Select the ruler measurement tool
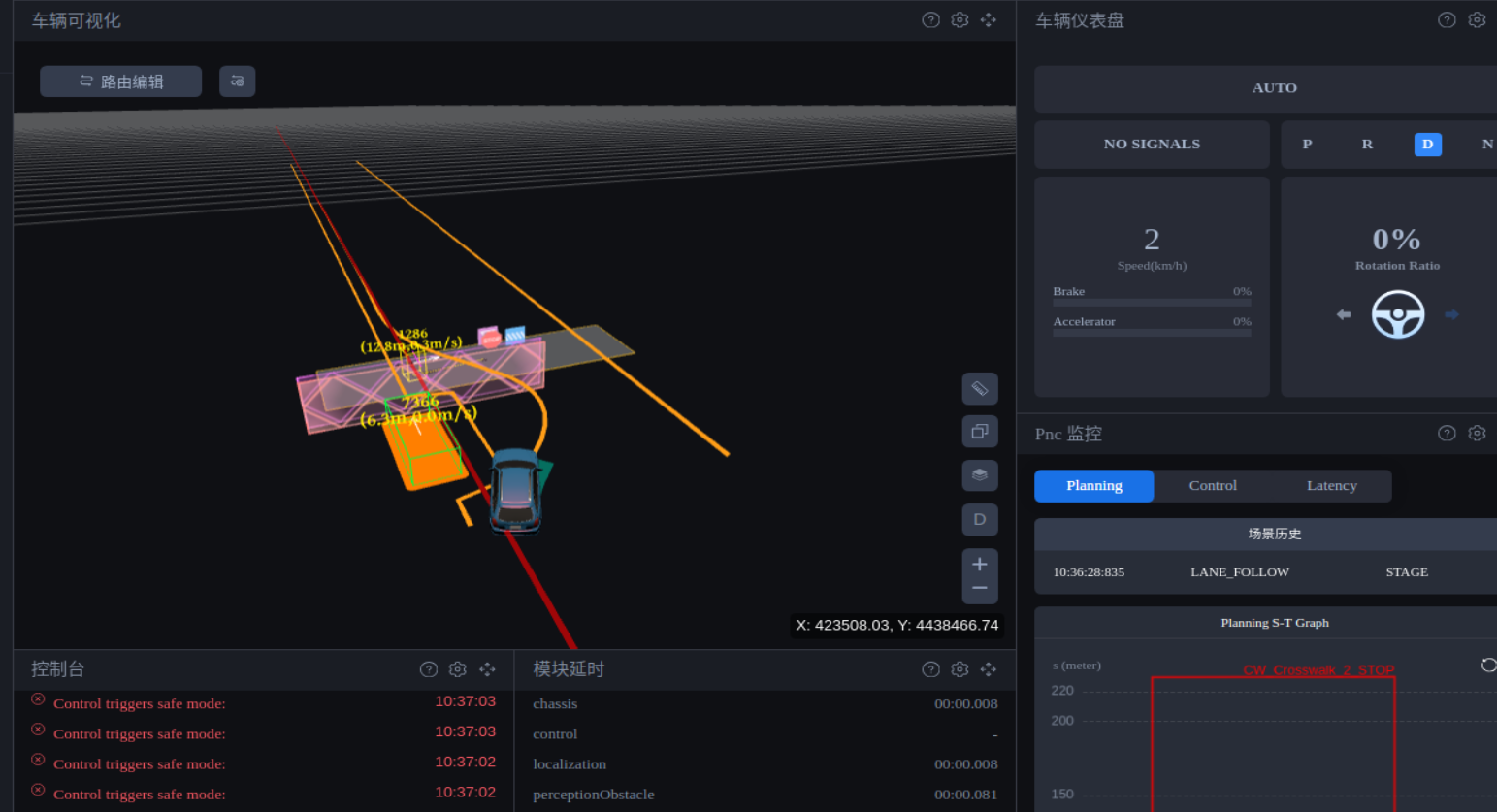 [x=979, y=389]
